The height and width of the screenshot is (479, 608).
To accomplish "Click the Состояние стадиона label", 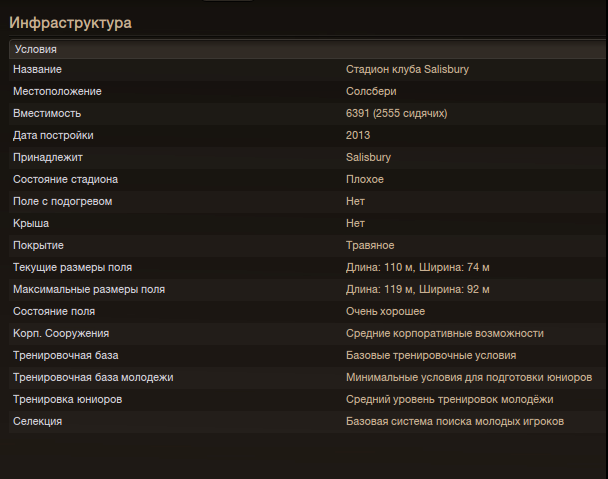I will 66,180.
